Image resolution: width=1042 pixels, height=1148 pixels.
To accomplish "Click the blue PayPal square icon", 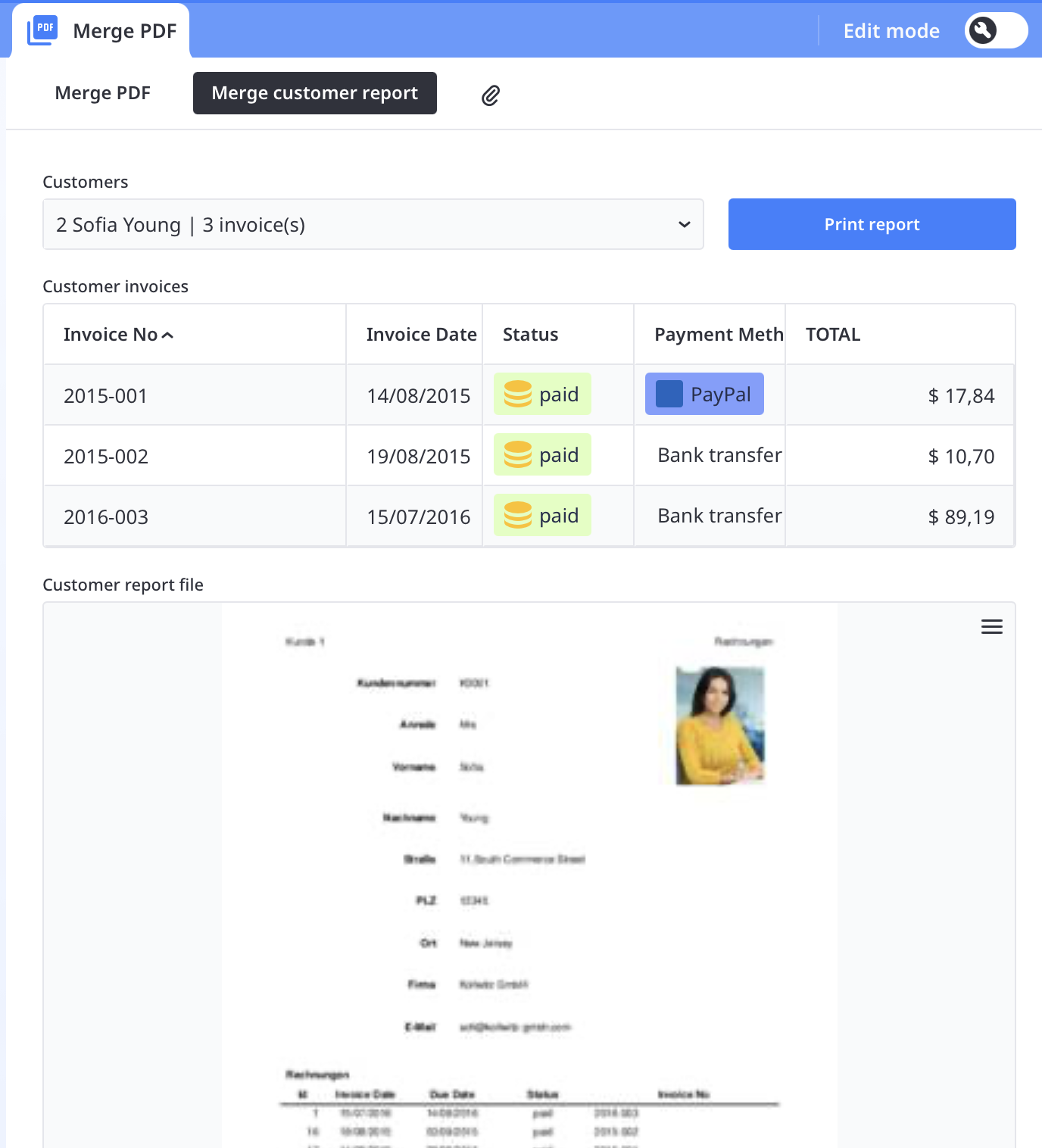I will (669, 395).
